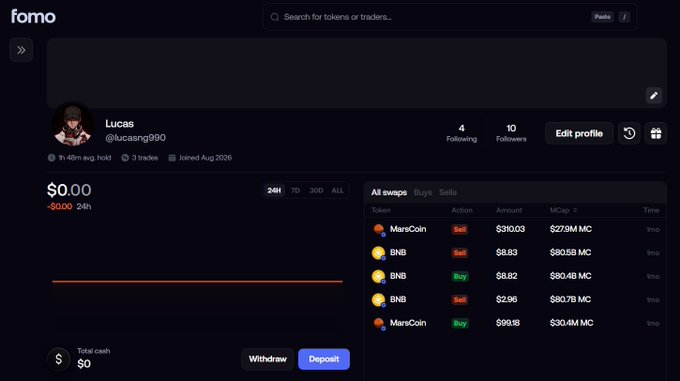Click the $30.4M MC value

pos(572,323)
